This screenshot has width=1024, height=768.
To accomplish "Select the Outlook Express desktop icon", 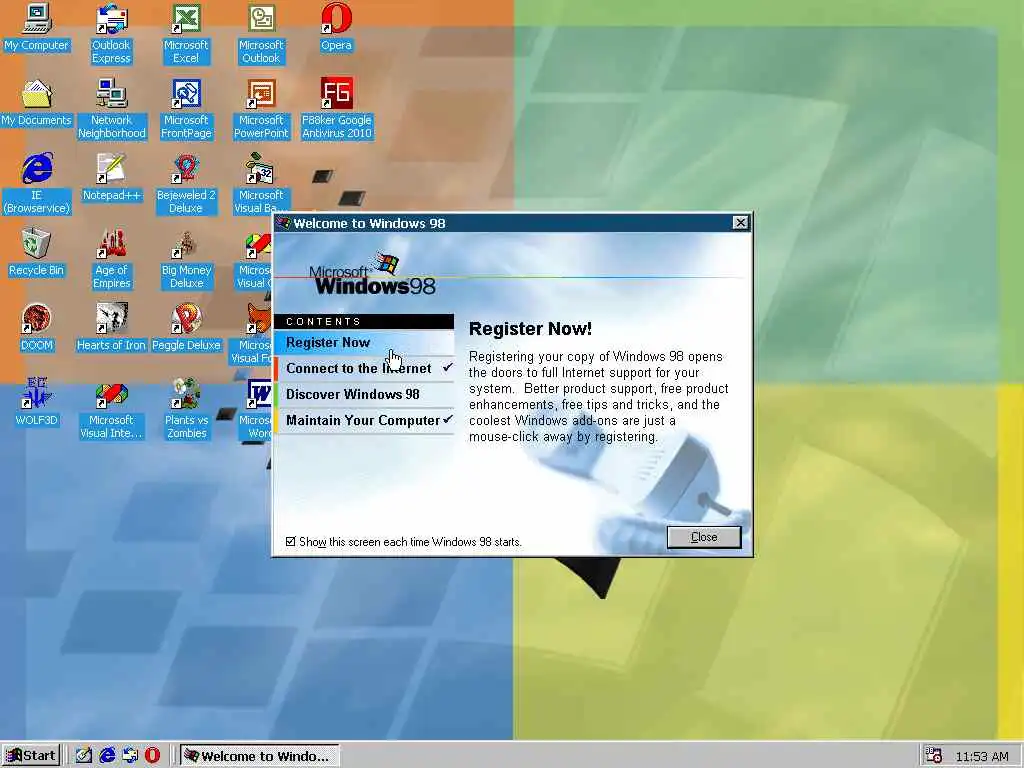I will [x=111, y=34].
